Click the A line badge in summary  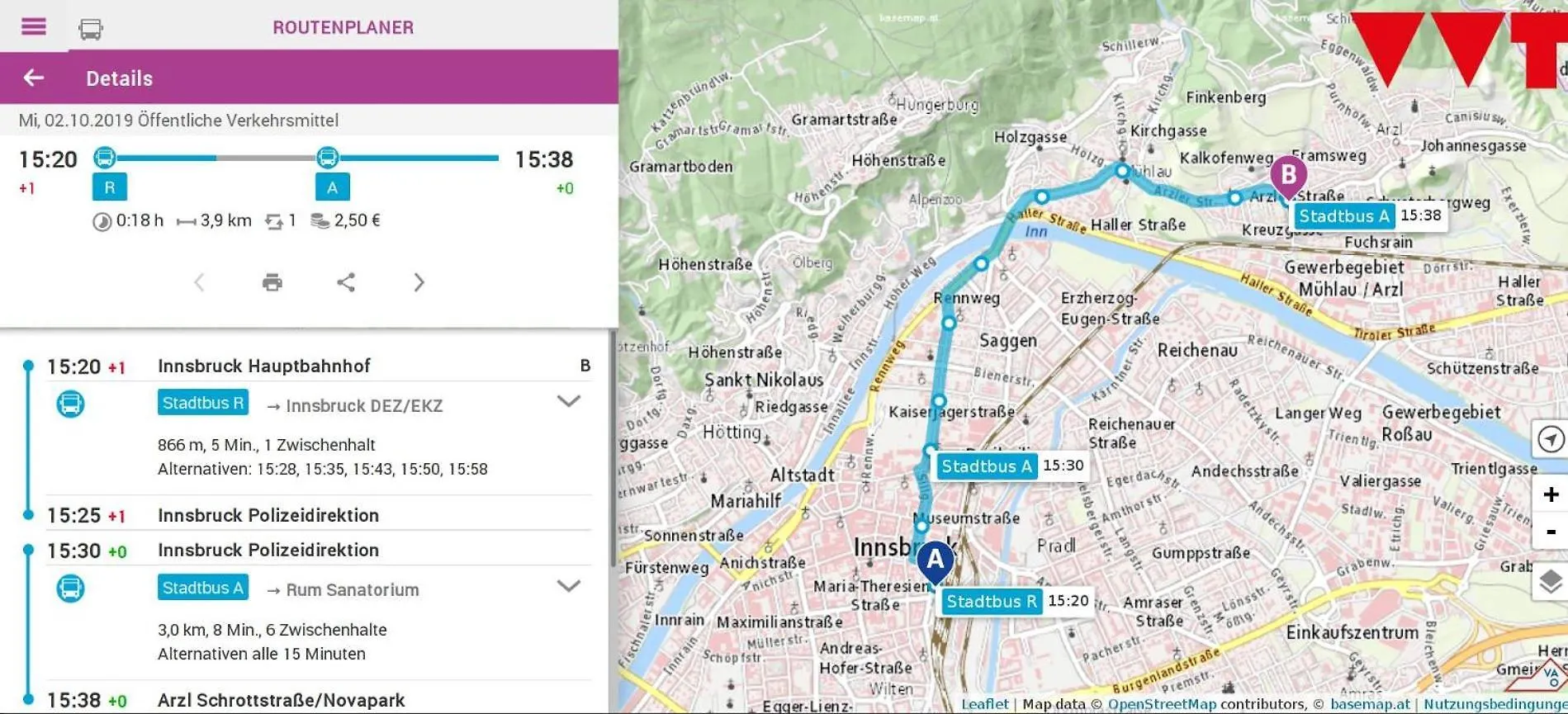pos(333,187)
